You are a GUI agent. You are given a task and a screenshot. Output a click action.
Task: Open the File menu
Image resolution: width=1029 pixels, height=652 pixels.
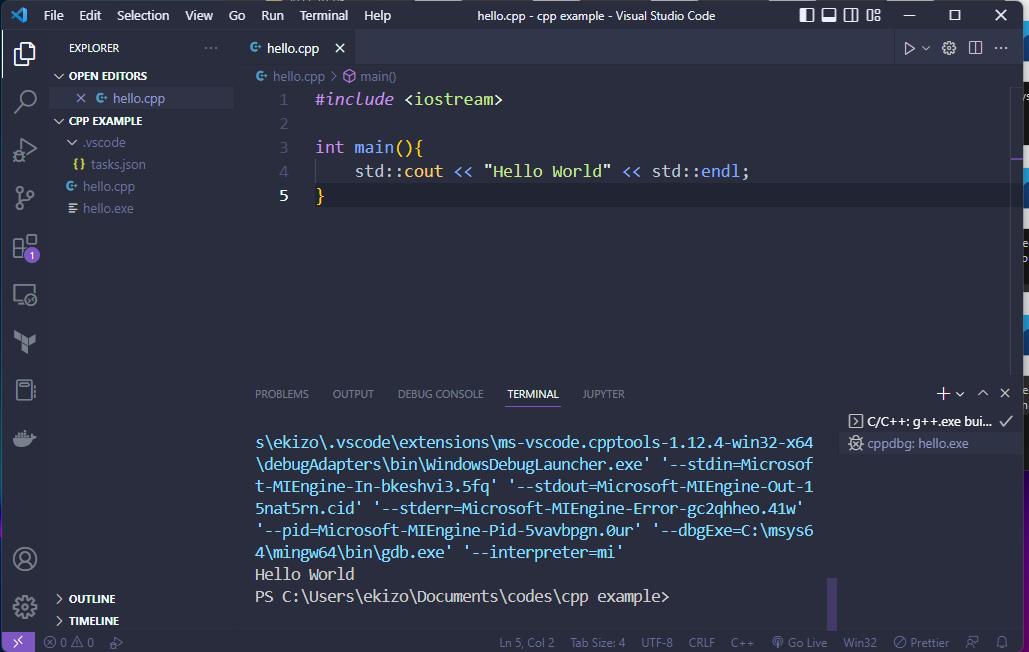click(53, 15)
